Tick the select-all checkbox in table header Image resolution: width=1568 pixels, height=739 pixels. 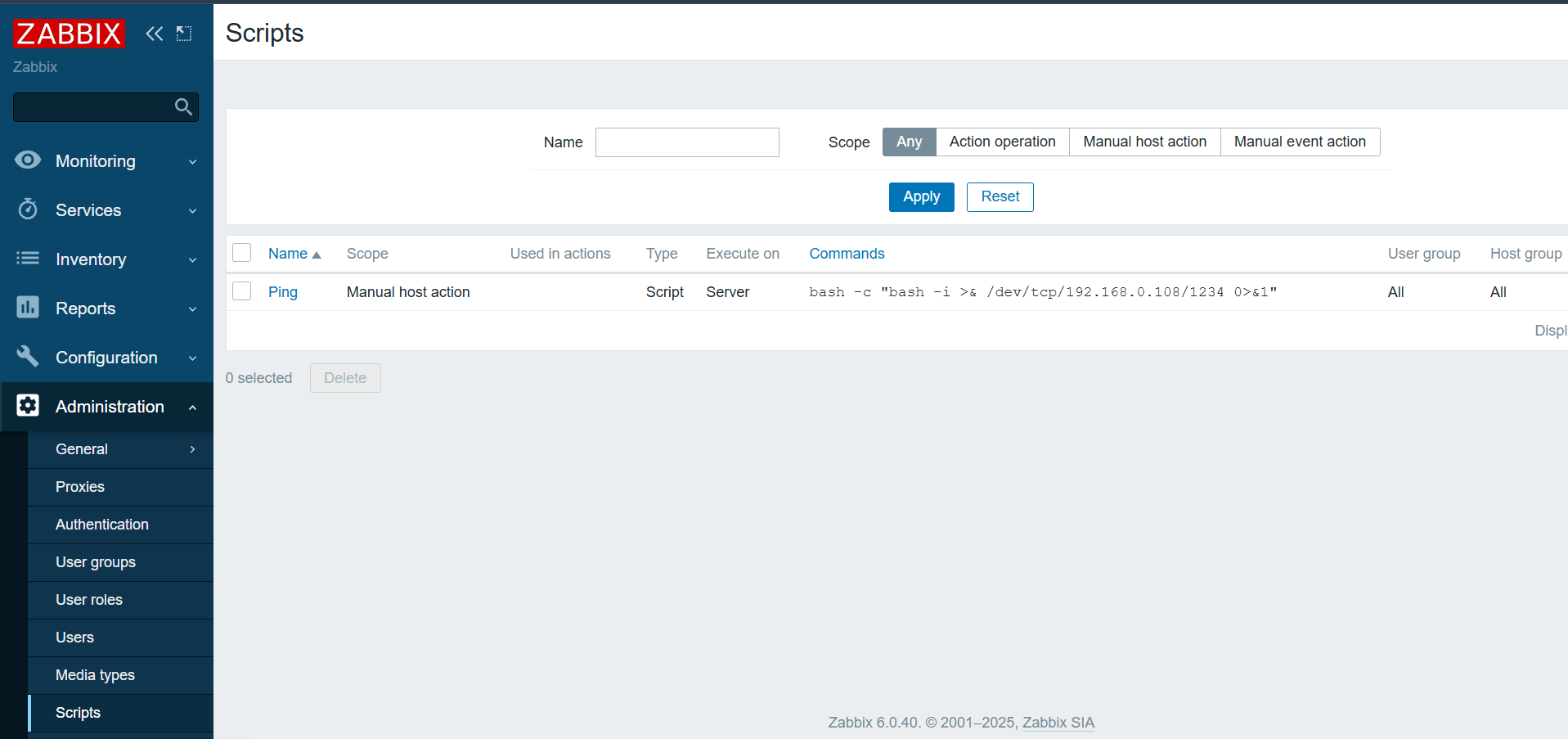pyautogui.click(x=242, y=253)
